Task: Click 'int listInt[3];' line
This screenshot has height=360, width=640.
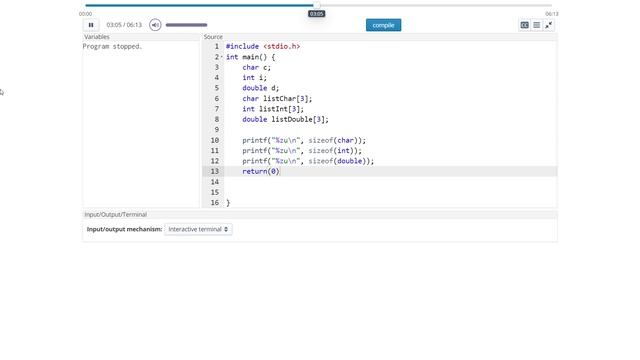Action: [x=273, y=109]
